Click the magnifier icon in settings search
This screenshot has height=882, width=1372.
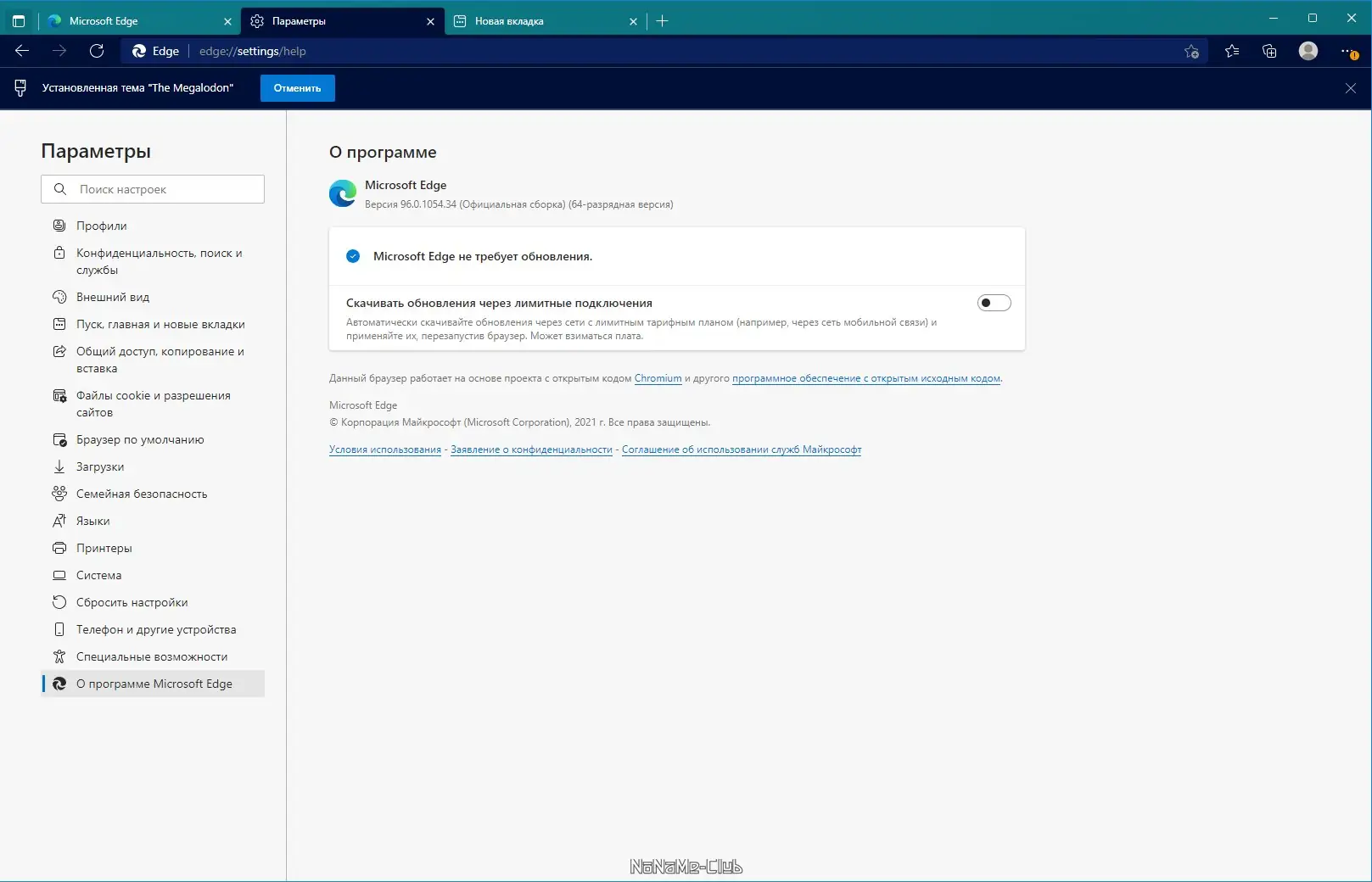click(x=60, y=189)
